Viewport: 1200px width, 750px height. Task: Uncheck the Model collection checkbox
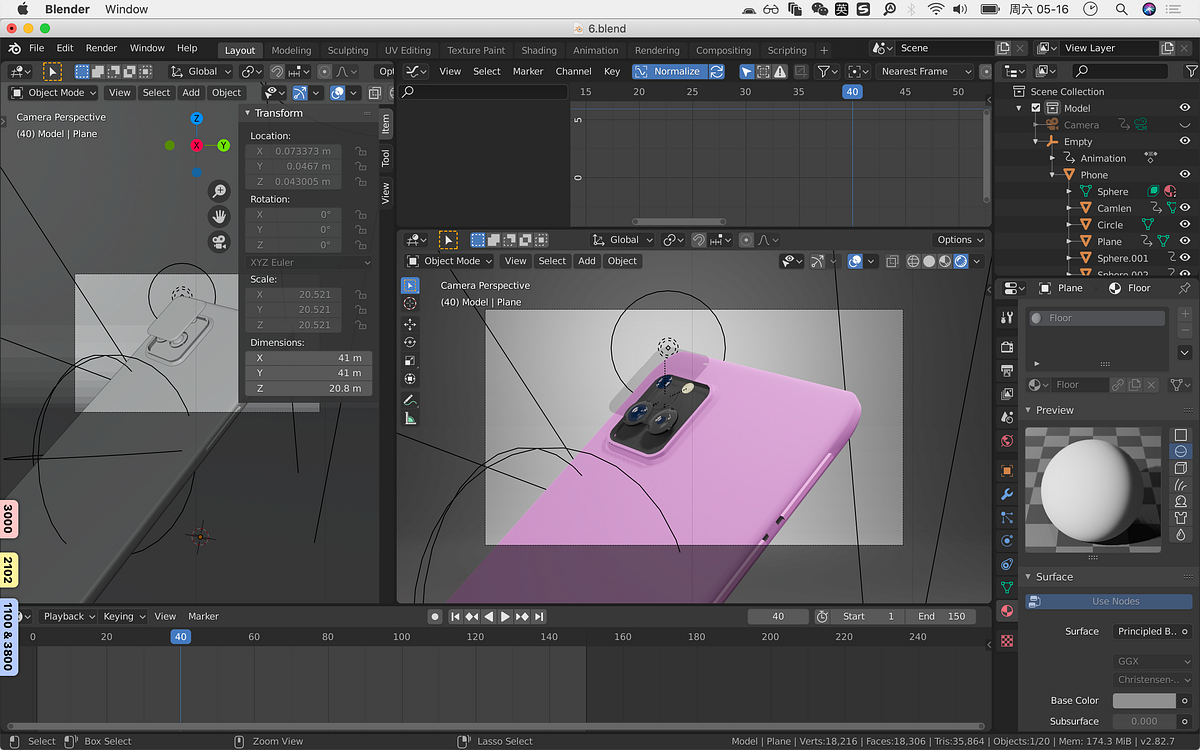[x=1036, y=108]
